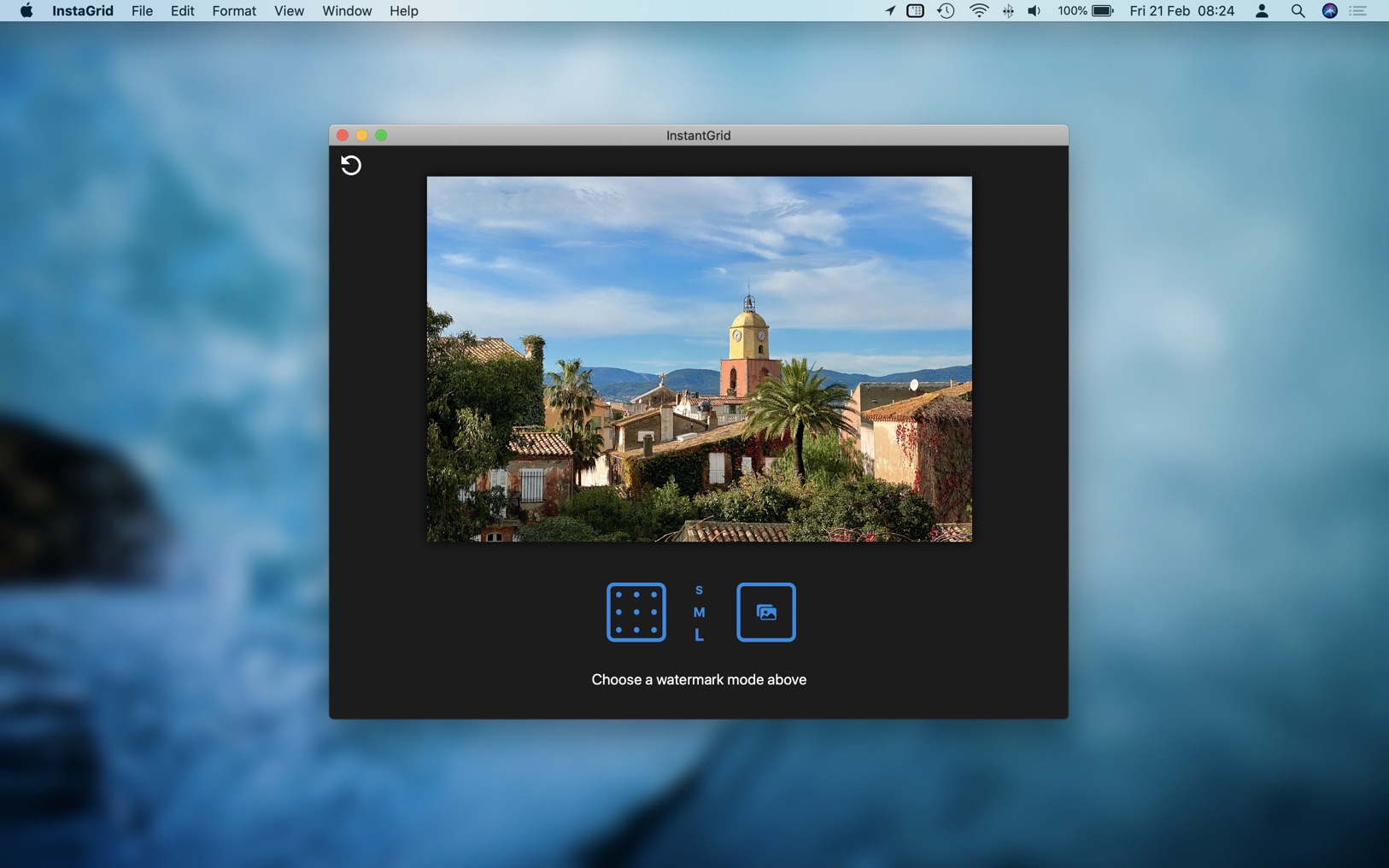Open the Window menu
Viewport: 1389px width, 868px height.
(x=346, y=11)
